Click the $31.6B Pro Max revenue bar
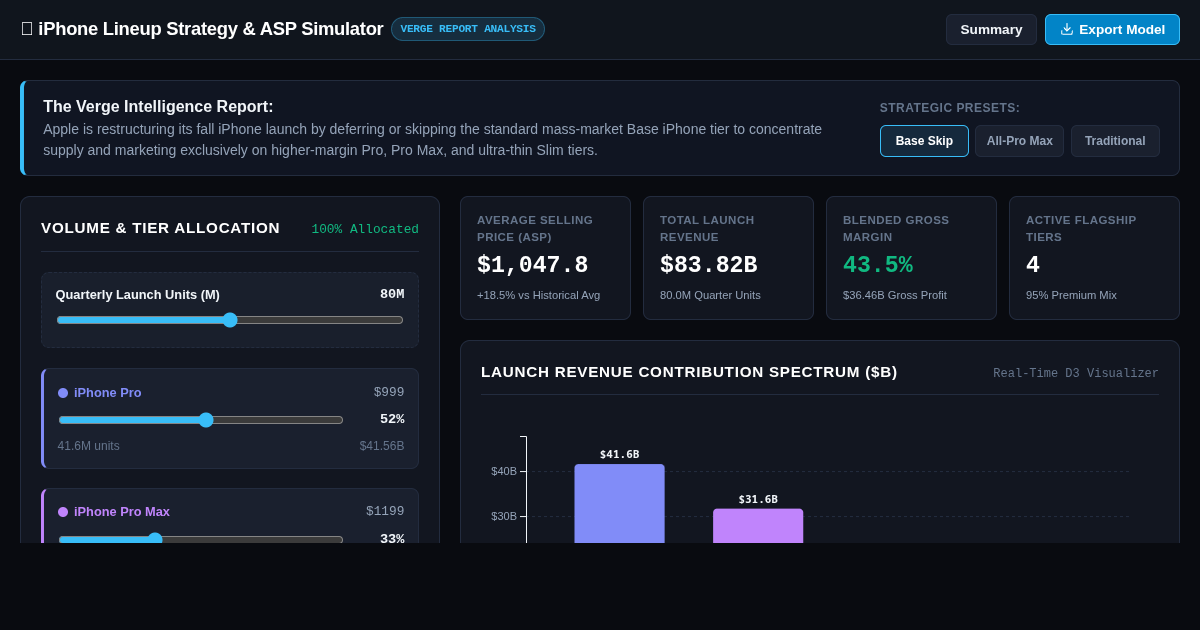Image resolution: width=1200 pixels, height=630 pixels. (x=758, y=526)
